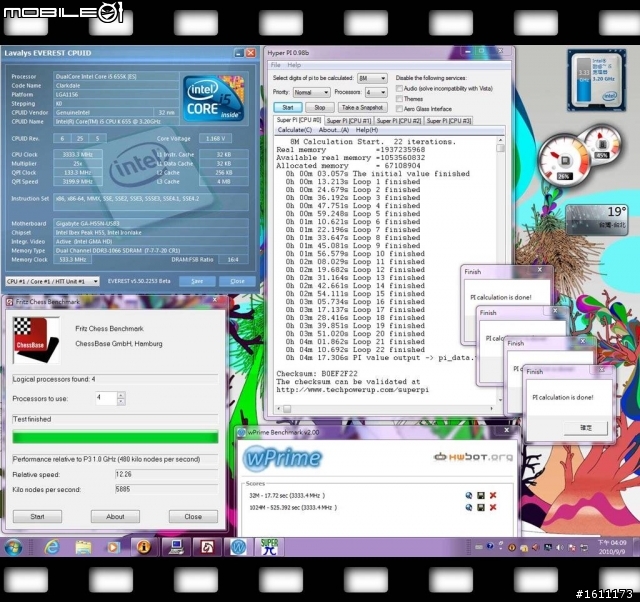
Task: Open the Processors dropdown in Hyper PI
Action: [376, 92]
